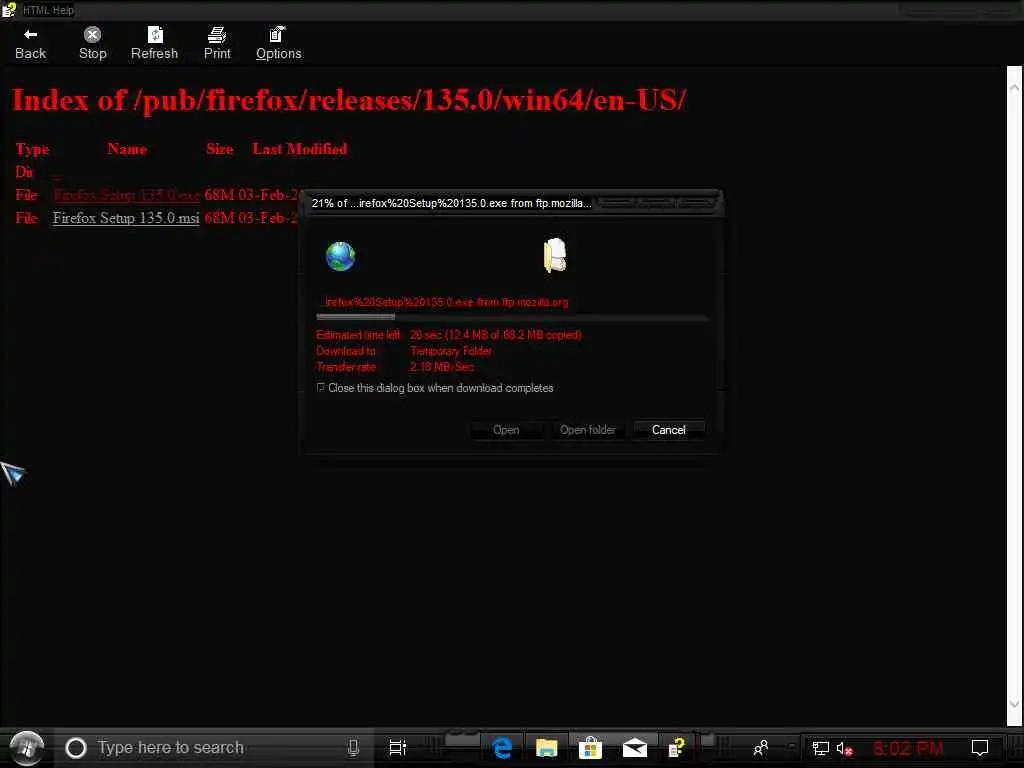Click the muted volume tray icon

point(844,748)
